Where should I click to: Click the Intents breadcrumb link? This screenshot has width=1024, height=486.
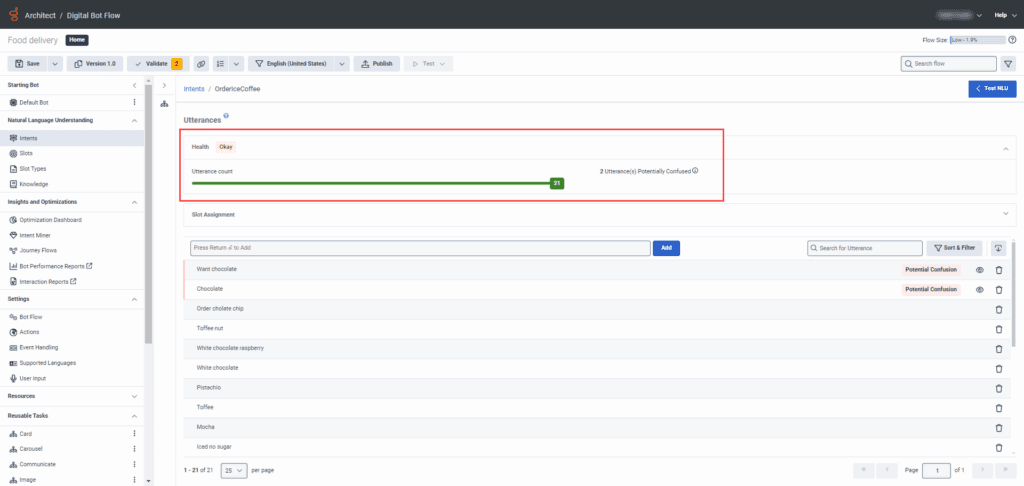(194, 89)
